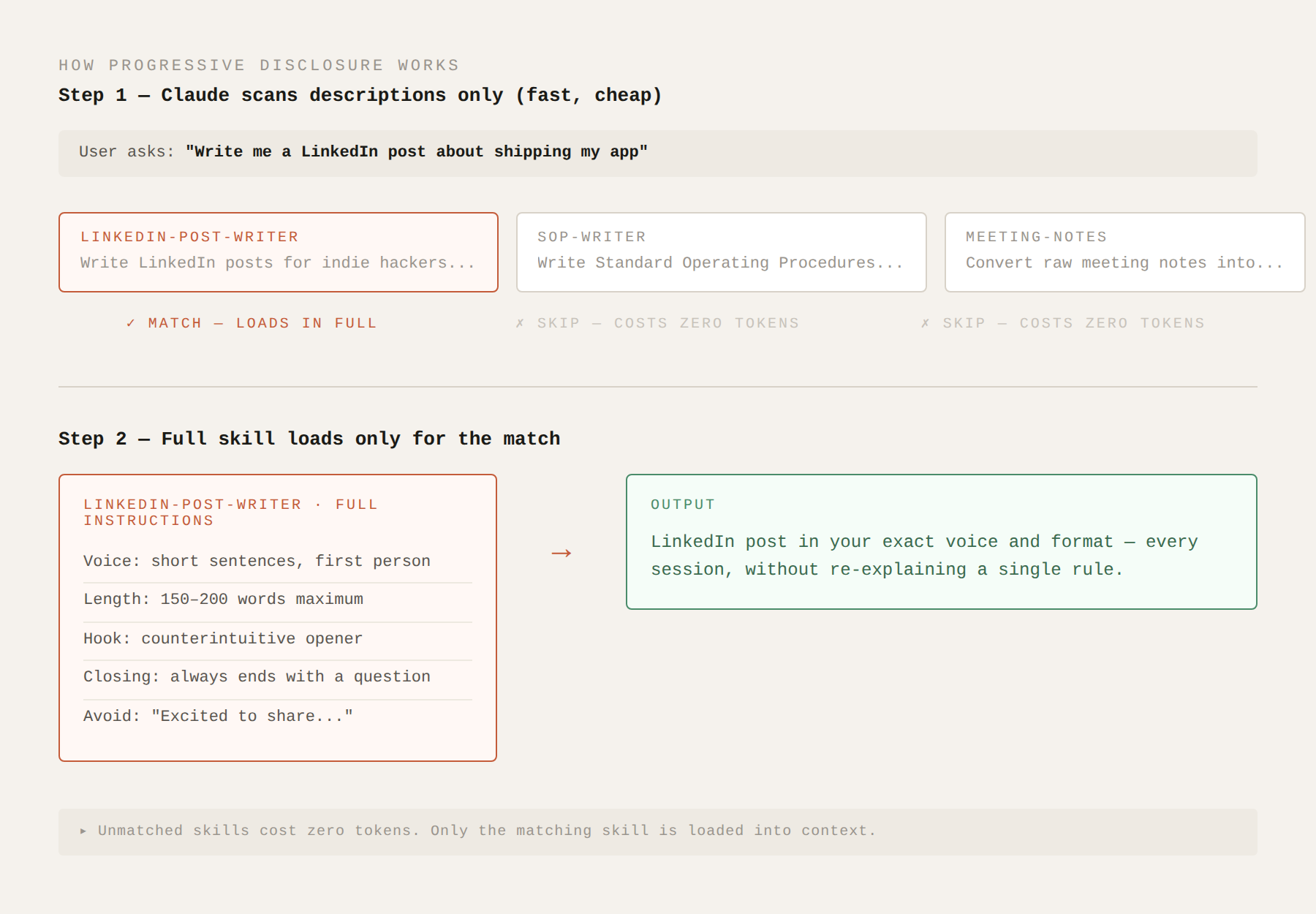Click the OUTPUT label in green card

(683, 505)
